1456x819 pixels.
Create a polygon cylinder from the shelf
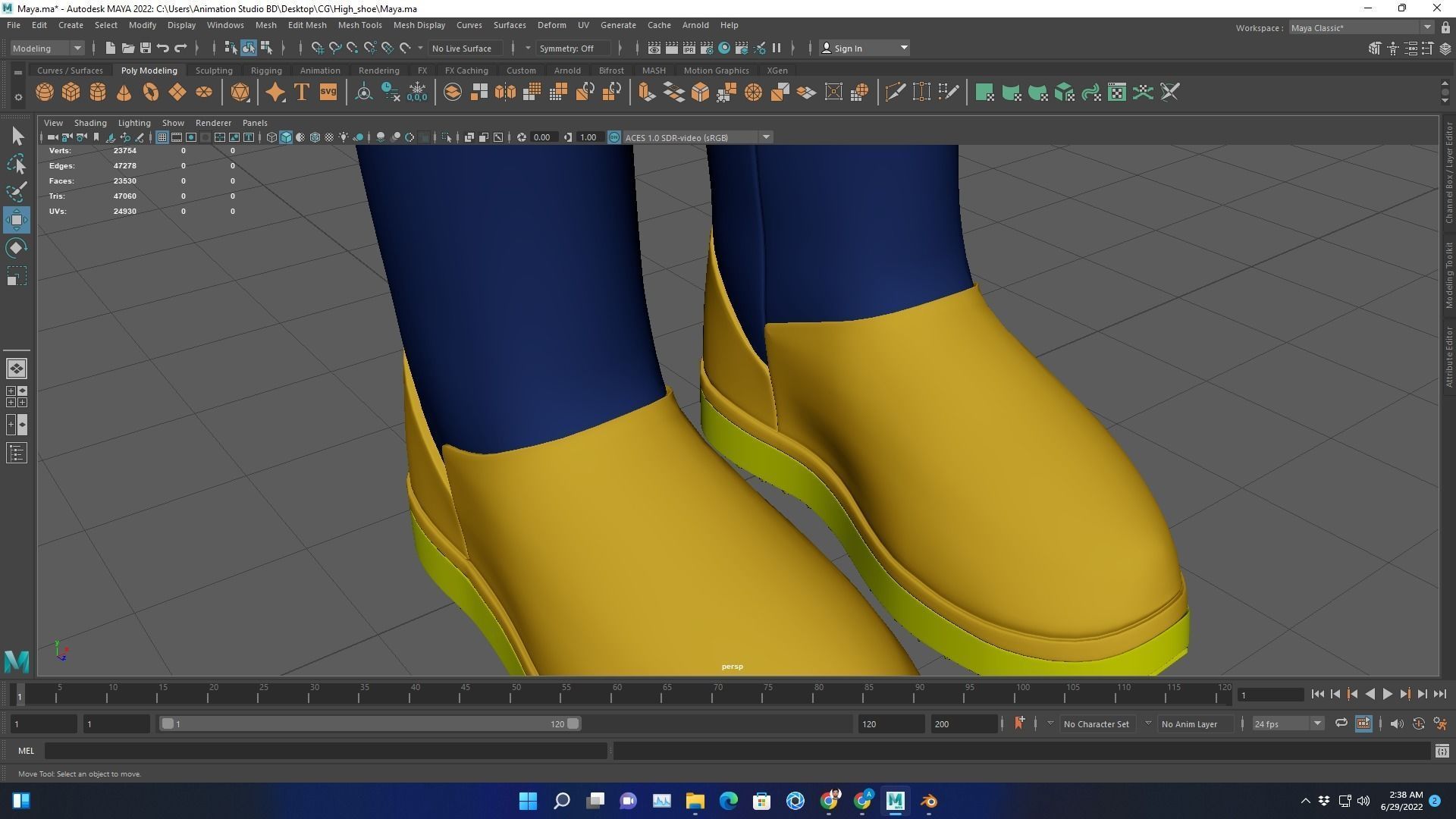click(98, 93)
